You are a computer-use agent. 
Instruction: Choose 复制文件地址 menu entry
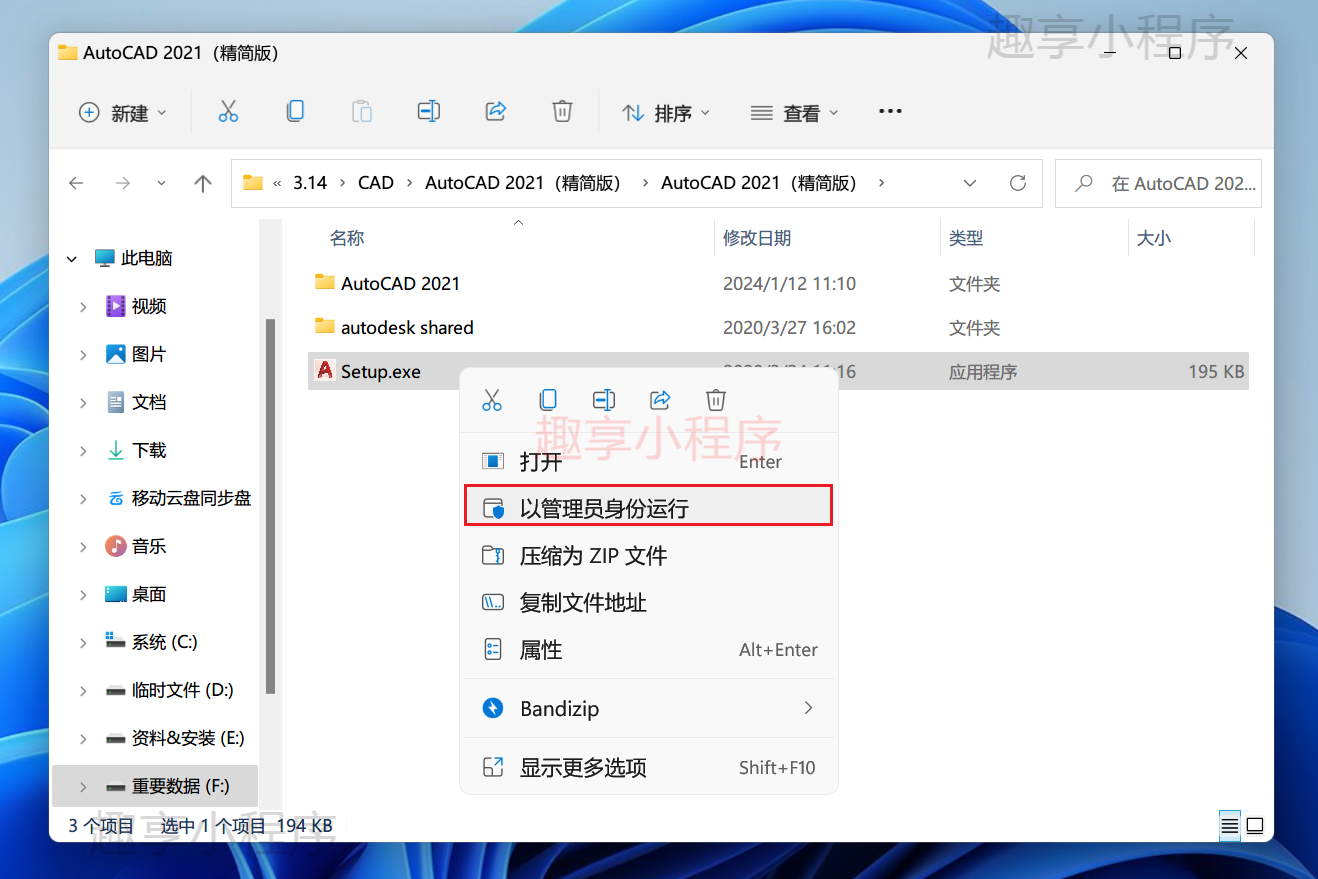coord(649,602)
